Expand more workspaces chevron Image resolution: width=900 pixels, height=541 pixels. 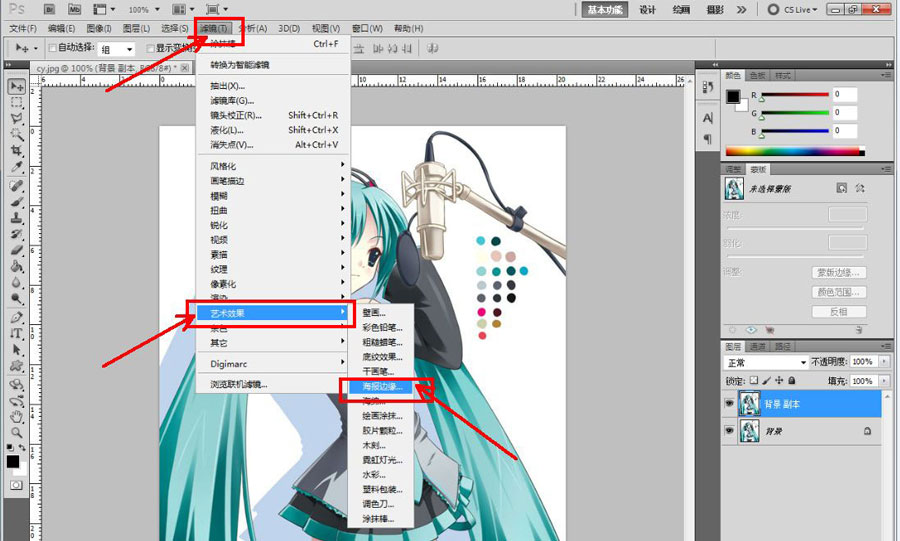(x=742, y=10)
